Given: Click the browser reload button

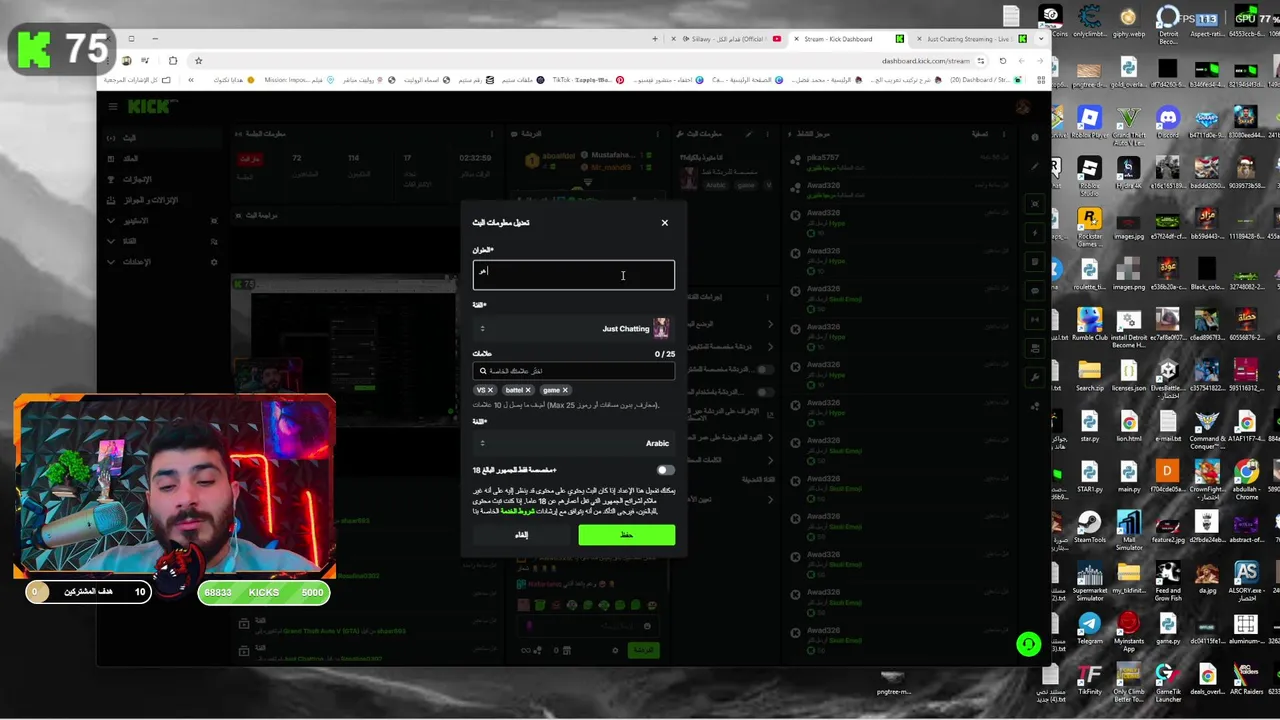Looking at the screenshot, I should pos(1003,61).
